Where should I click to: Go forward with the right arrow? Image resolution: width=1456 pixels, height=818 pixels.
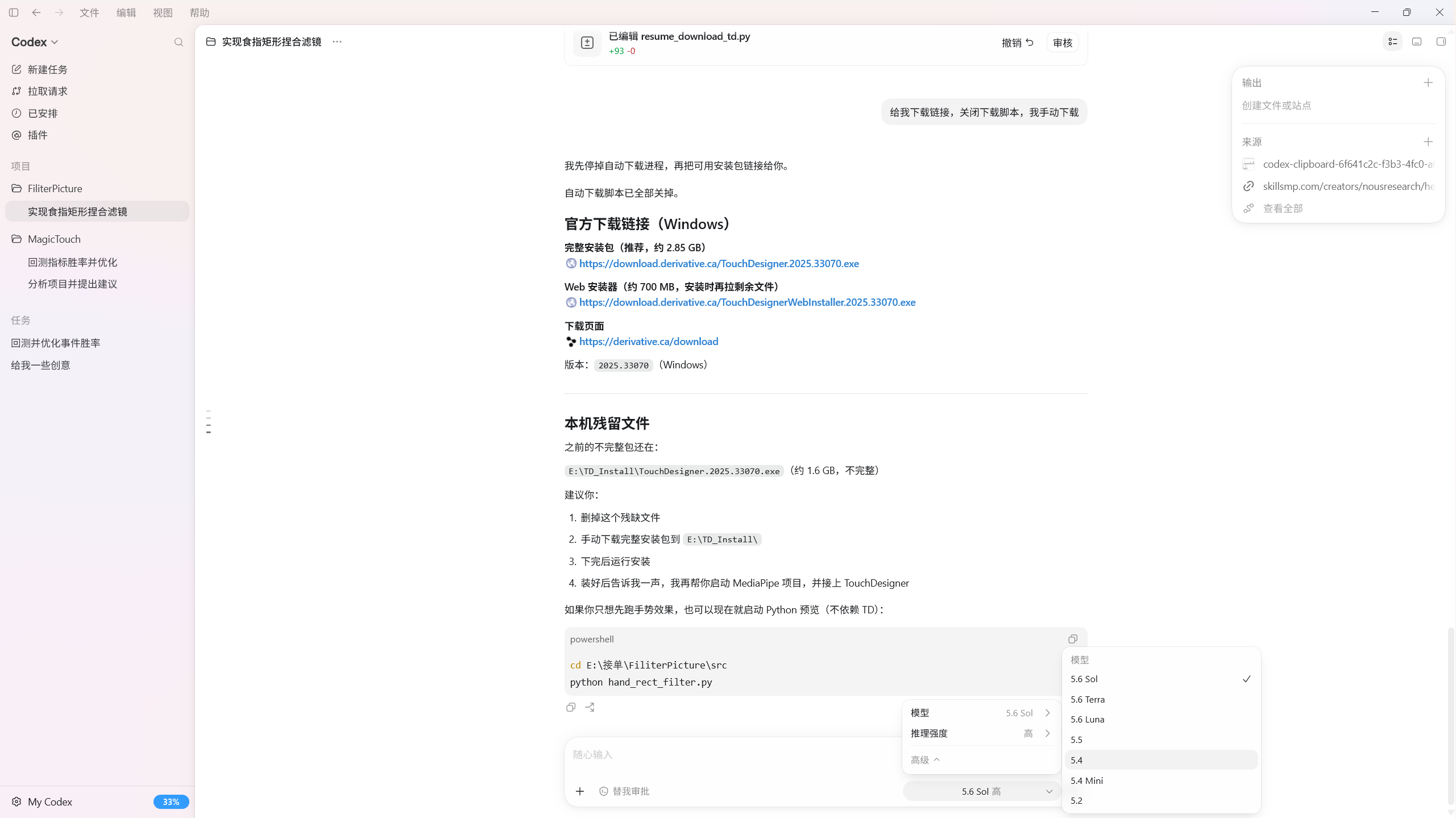(59, 13)
